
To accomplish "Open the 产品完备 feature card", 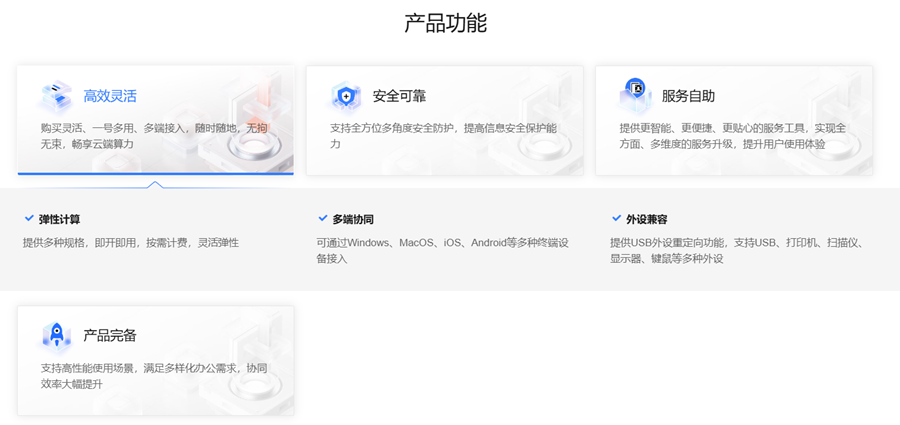I will (x=156, y=360).
